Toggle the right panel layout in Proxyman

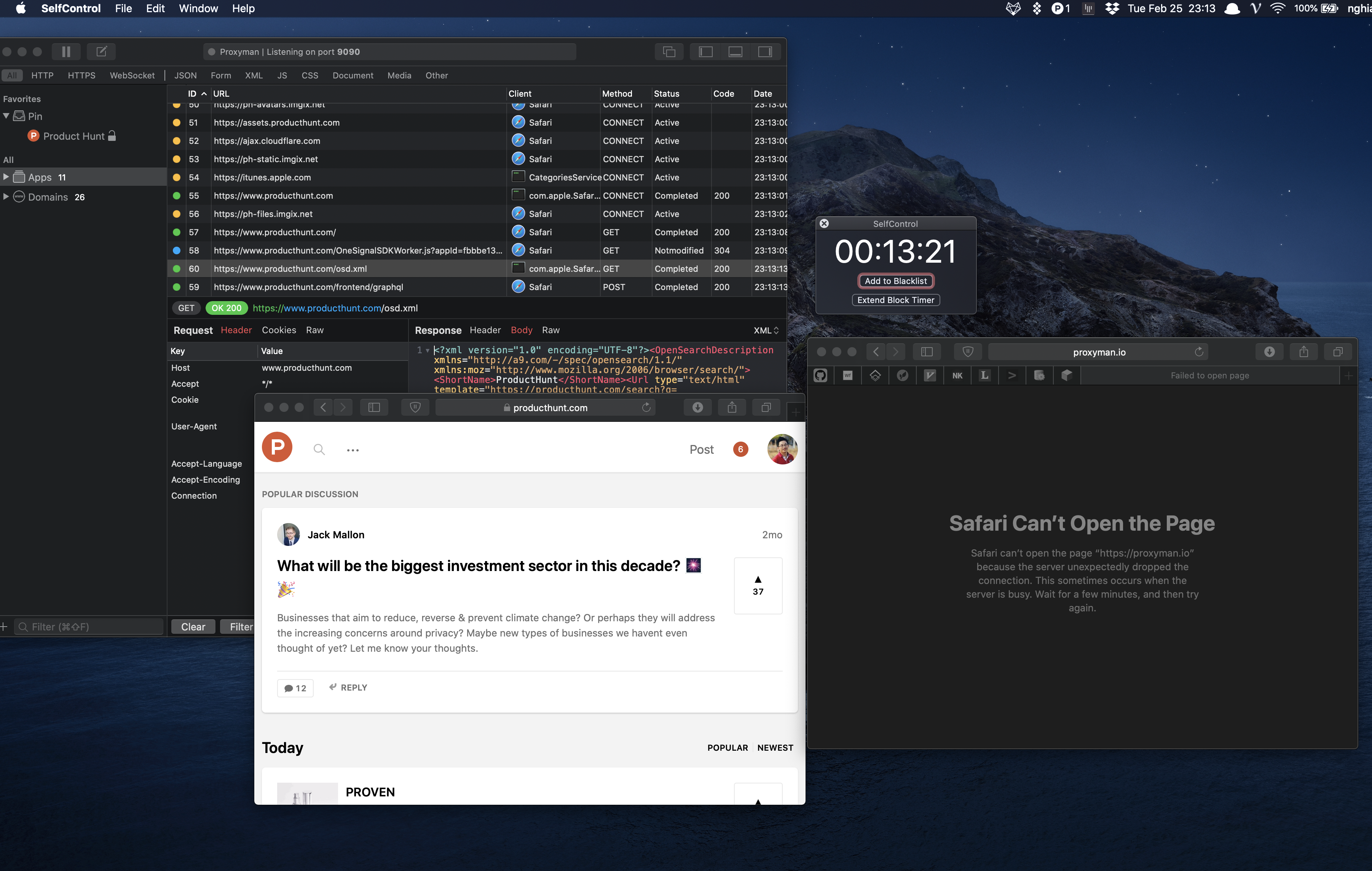click(765, 51)
